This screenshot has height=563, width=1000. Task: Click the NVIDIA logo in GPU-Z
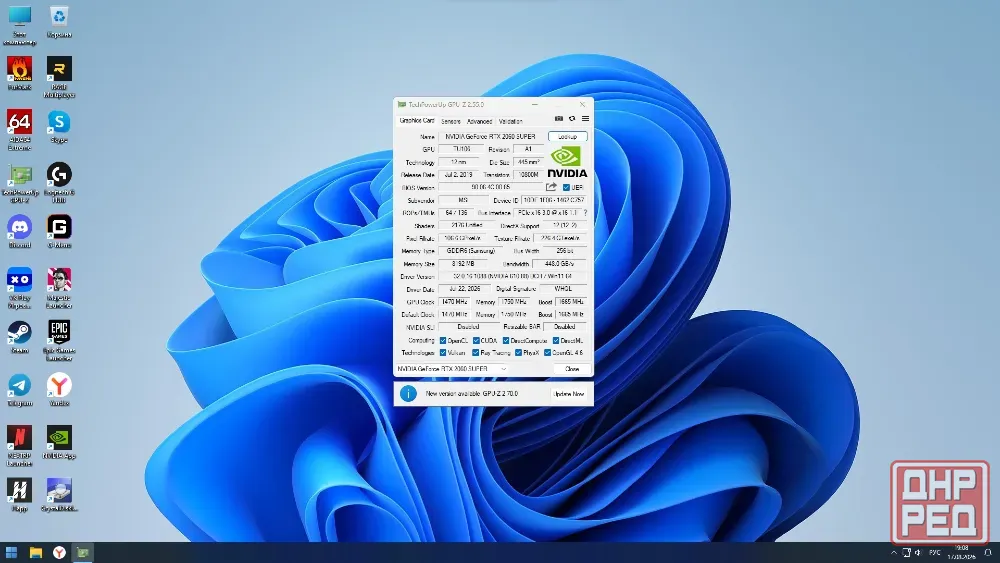tap(567, 163)
